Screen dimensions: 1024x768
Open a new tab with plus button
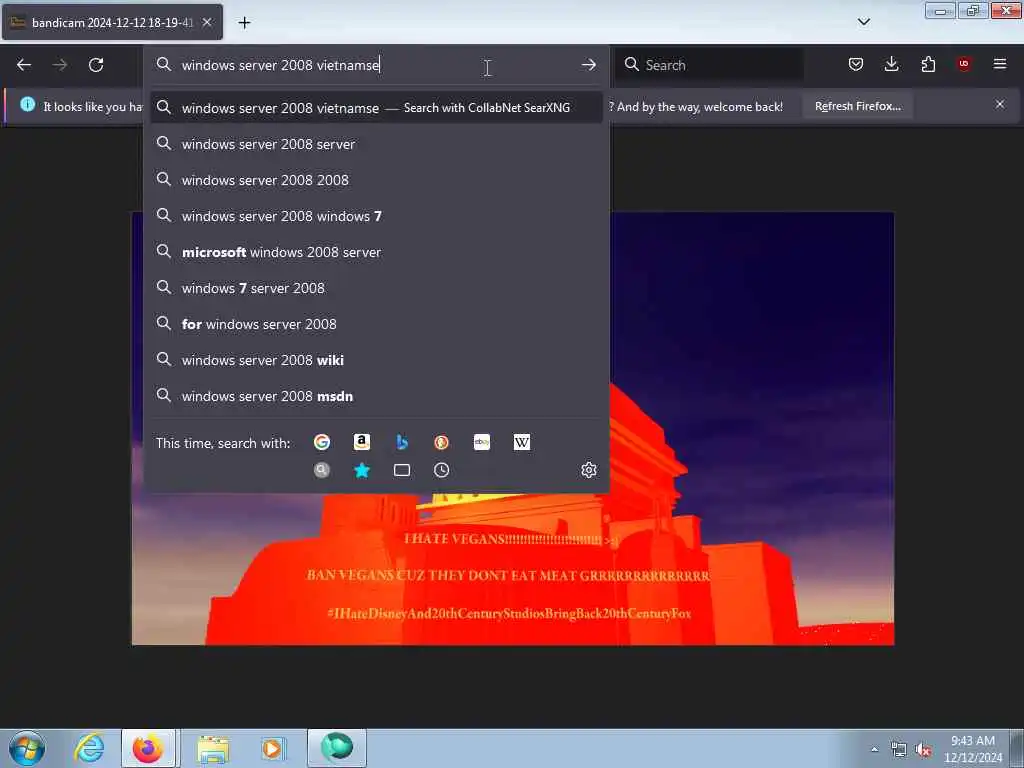point(244,23)
